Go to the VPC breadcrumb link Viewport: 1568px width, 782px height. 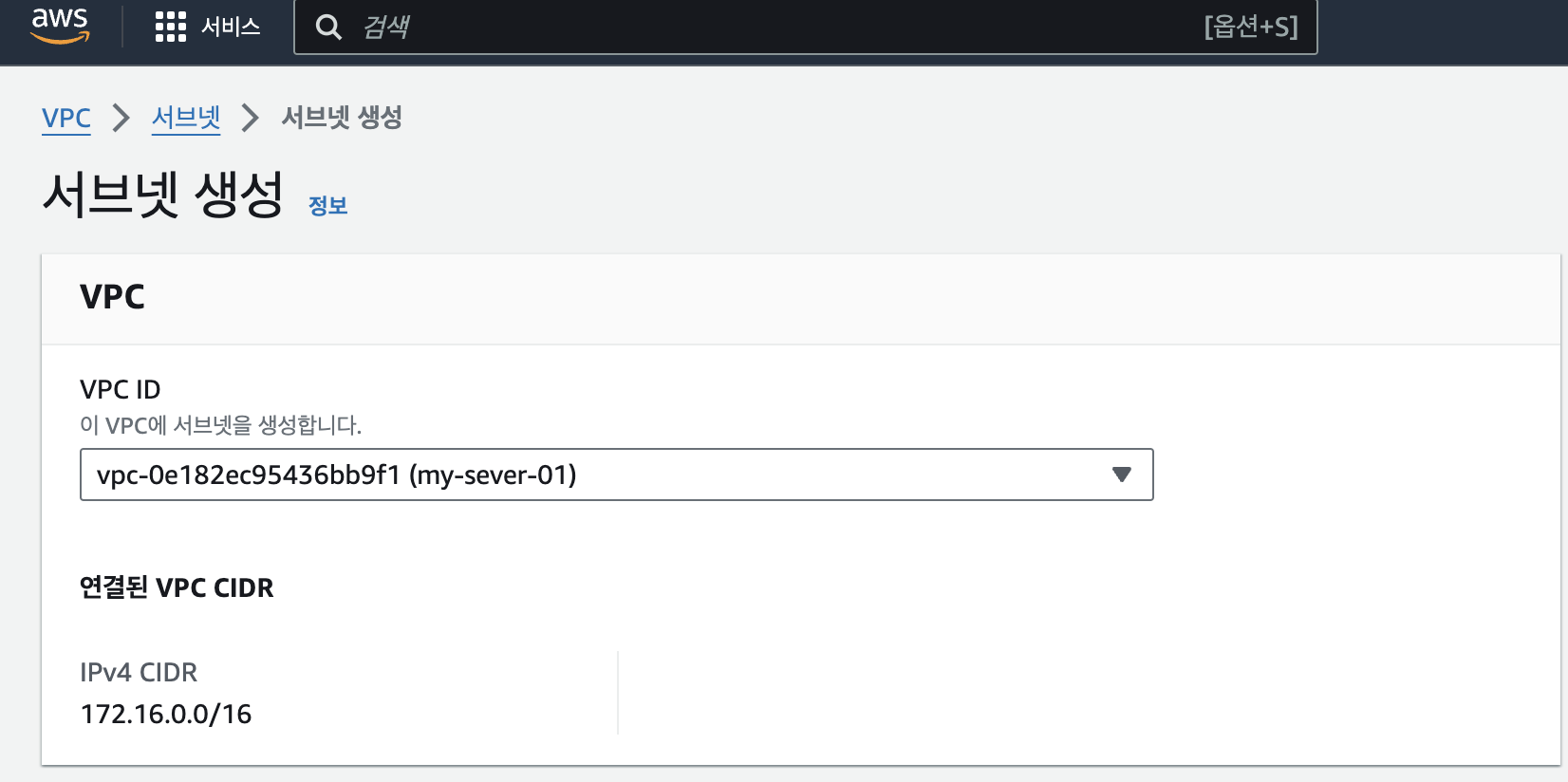pyautogui.click(x=66, y=119)
